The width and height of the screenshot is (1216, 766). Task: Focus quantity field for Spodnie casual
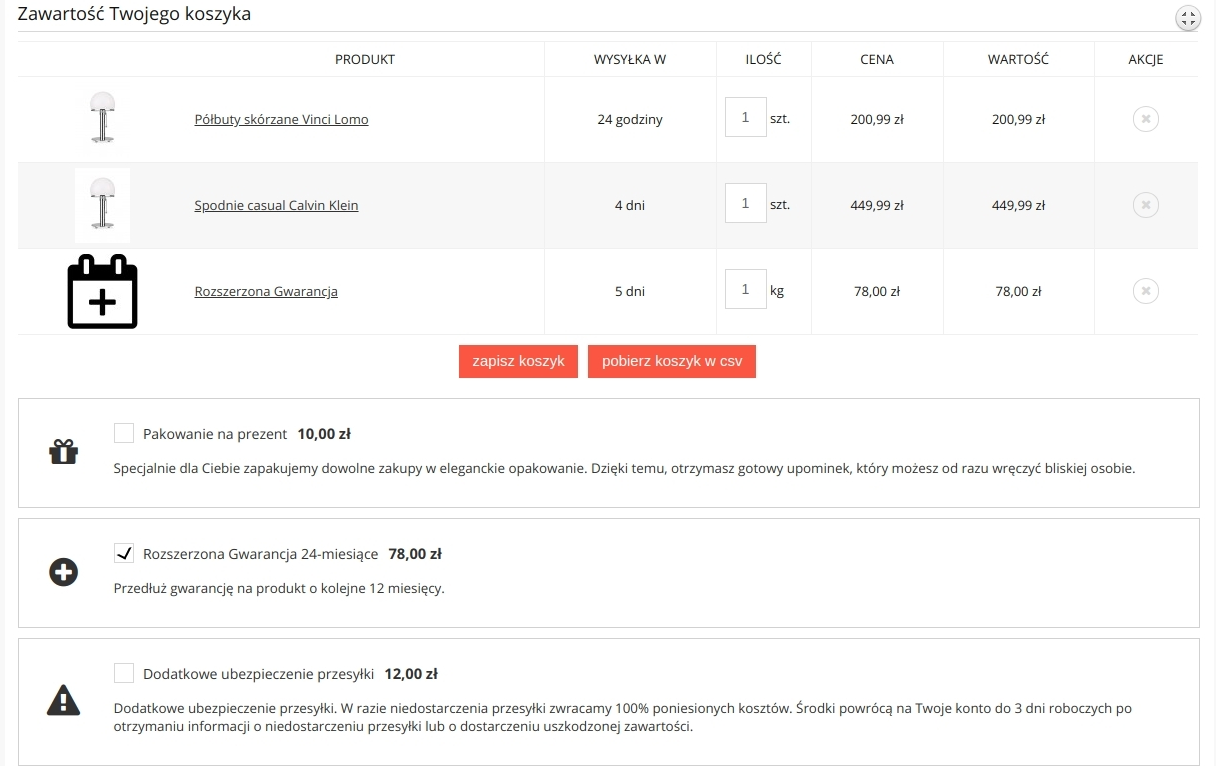point(746,203)
